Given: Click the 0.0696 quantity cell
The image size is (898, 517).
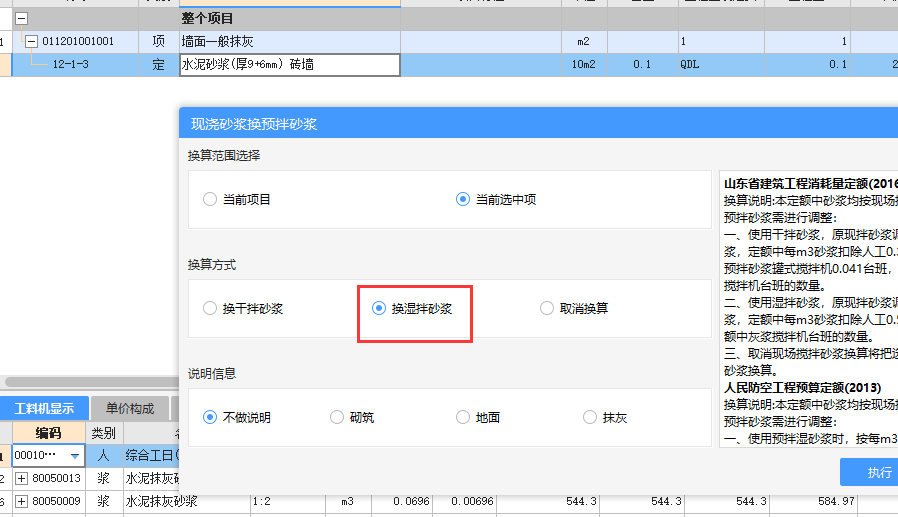Looking at the screenshot, I should tap(401, 502).
